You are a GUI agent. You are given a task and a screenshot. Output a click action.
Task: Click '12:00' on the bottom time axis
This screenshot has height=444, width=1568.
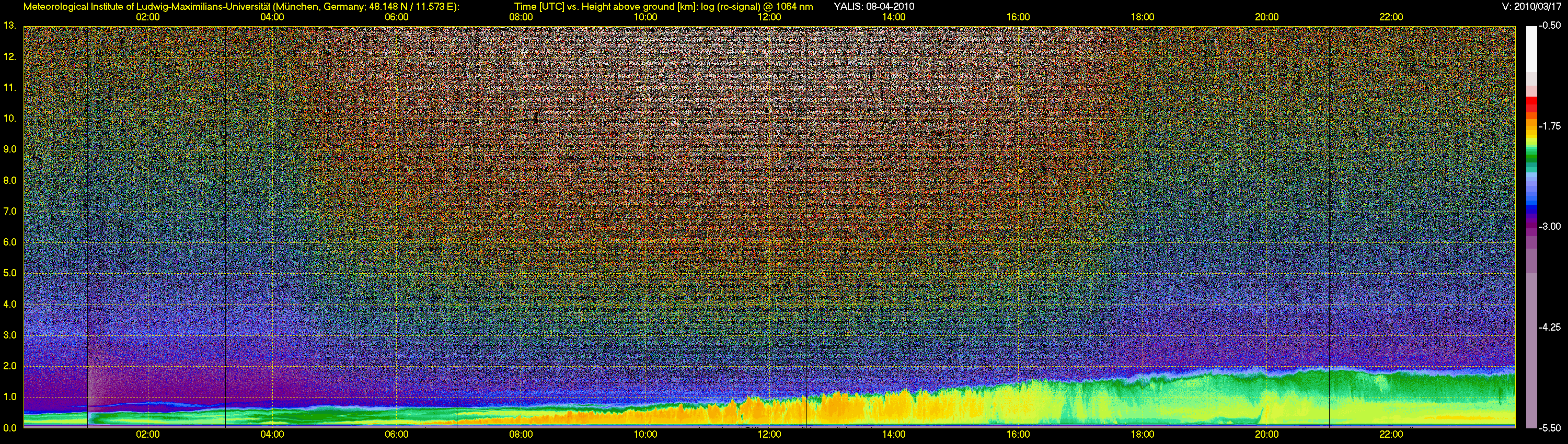pyautogui.click(x=769, y=435)
